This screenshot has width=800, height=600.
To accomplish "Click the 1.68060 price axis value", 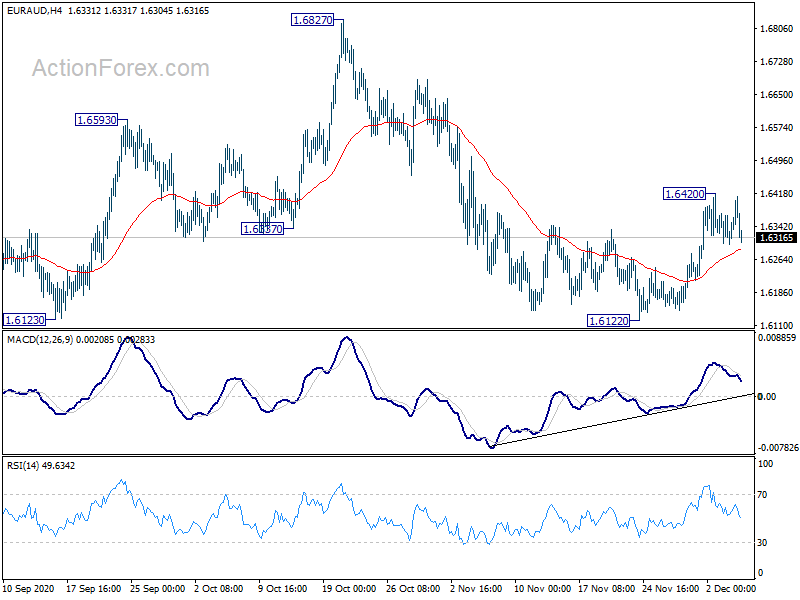I will [x=777, y=29].
